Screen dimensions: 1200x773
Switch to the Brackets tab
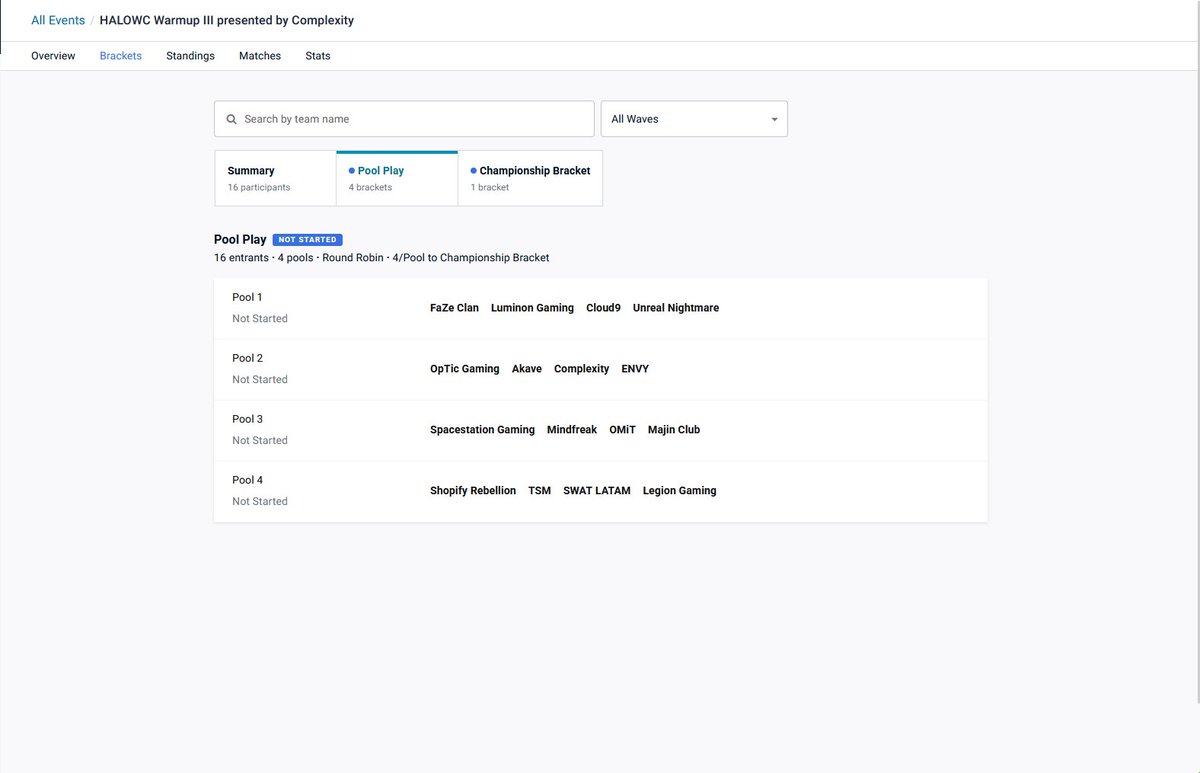pyautogui.click(x=121, y=56)
